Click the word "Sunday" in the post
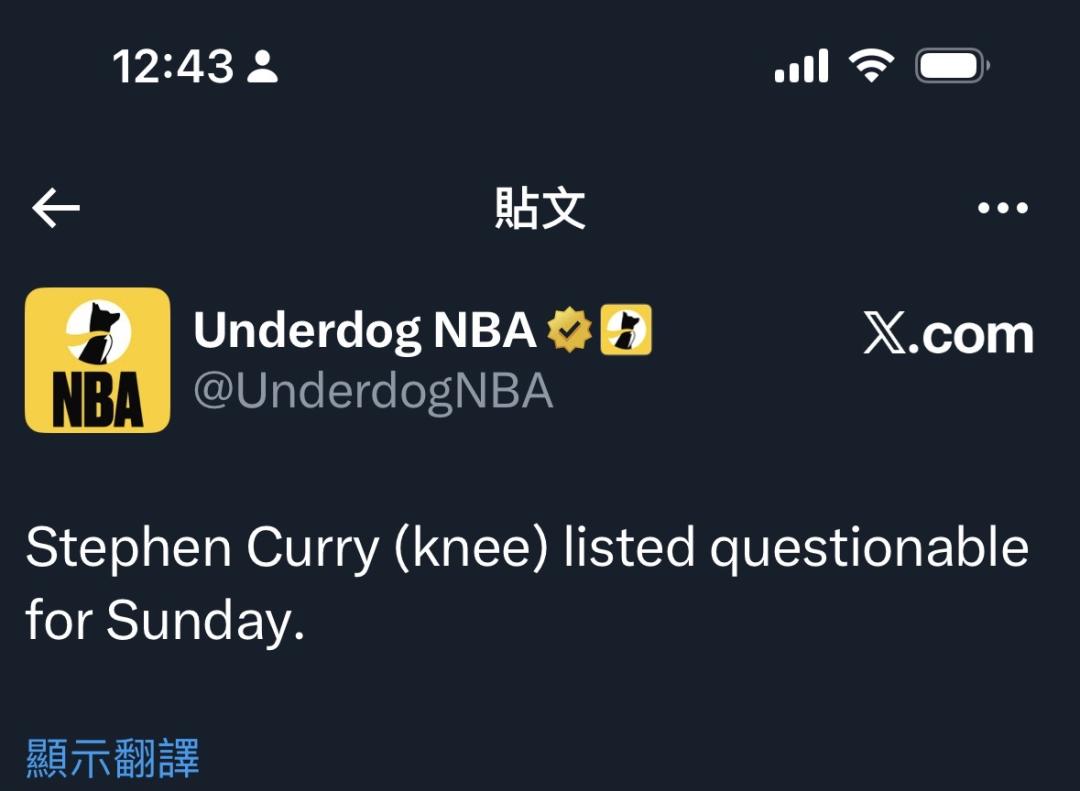 click(205, 622)
